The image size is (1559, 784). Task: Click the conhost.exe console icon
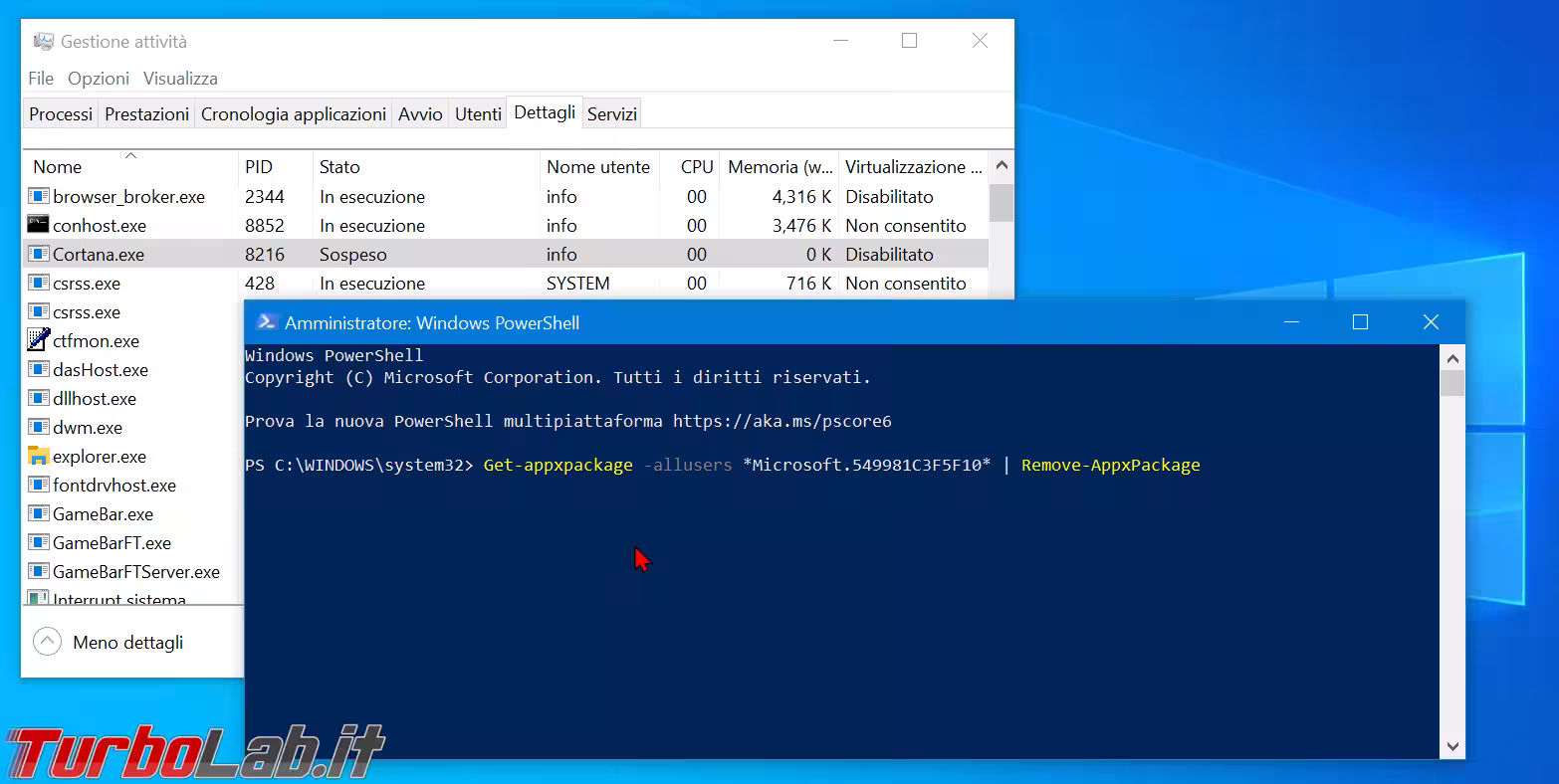click(x=38, y=226)
